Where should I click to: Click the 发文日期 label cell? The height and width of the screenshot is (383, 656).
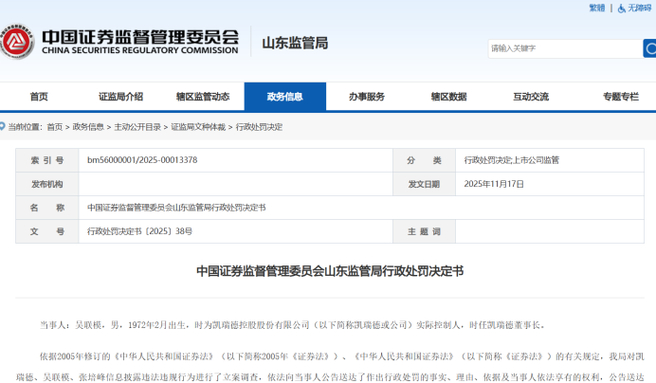click(x=424, y=184)
